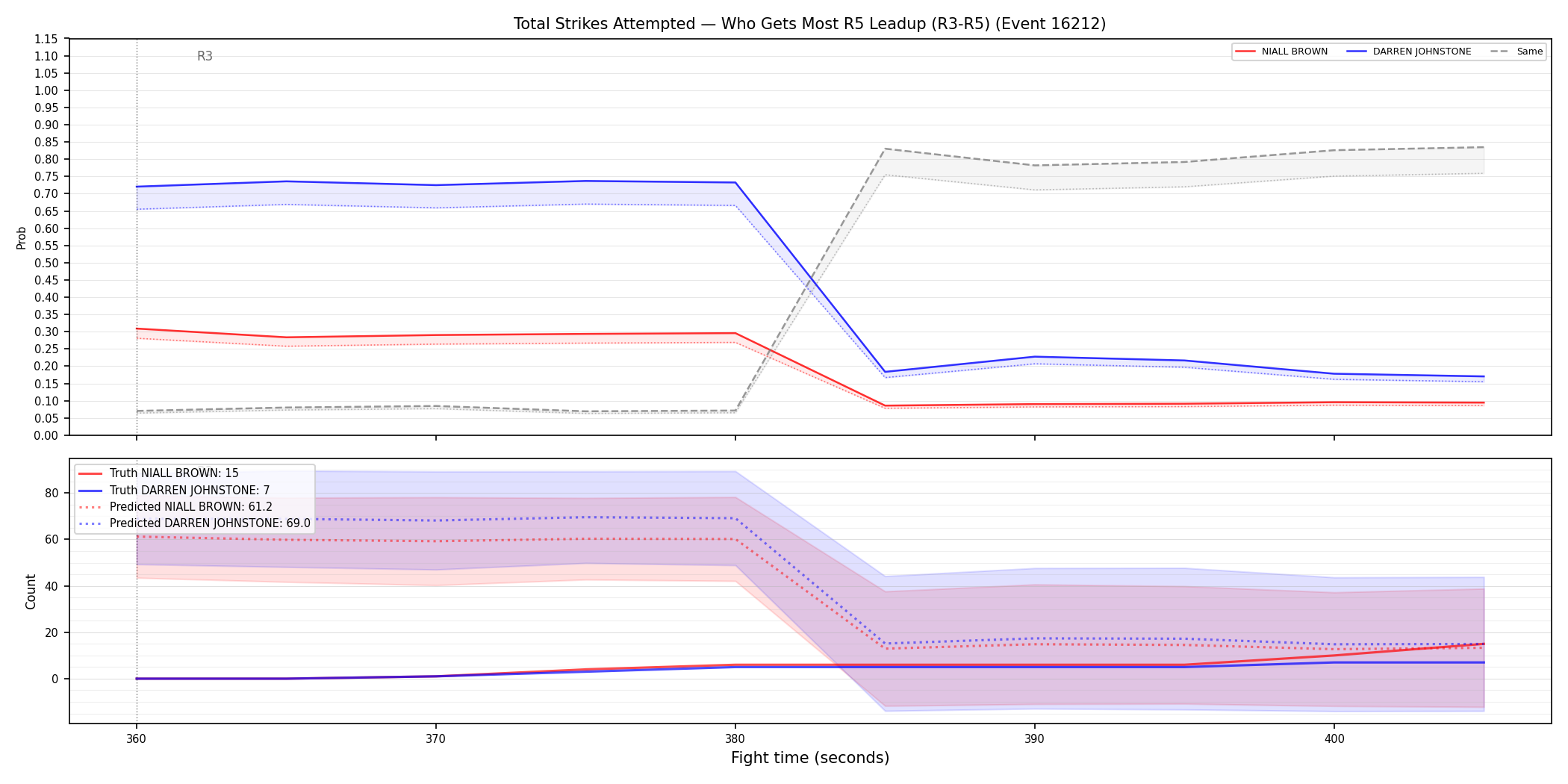1568x784 pixels.
Task: Click the x-axis tick label 380
Action: tap(735, 739)
